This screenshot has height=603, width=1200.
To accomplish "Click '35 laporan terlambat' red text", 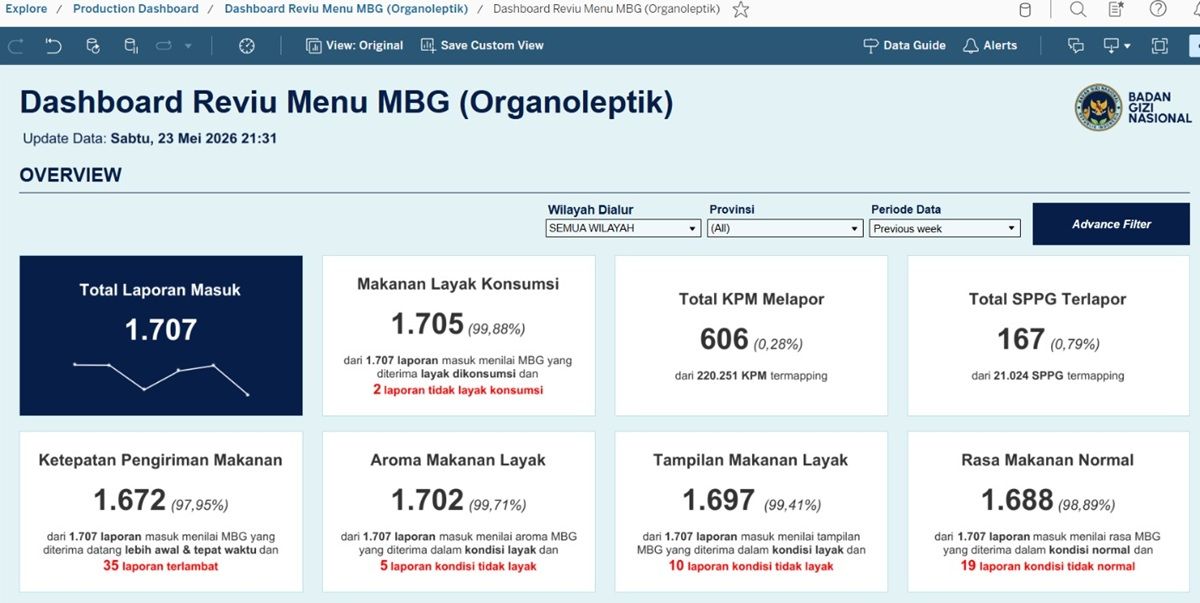I will pos(161,566).
